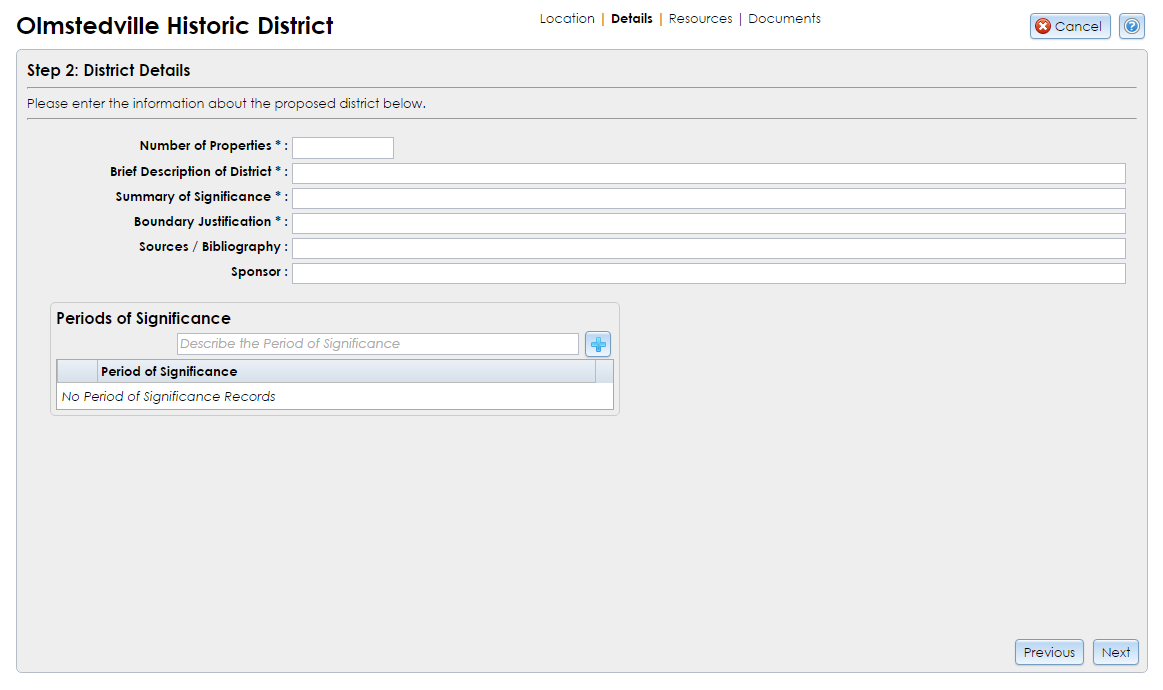Image resolution: width=1163 pixels, height=690 pixels.
Task: Click the Brief Description of District field
Action: point(708,172)
